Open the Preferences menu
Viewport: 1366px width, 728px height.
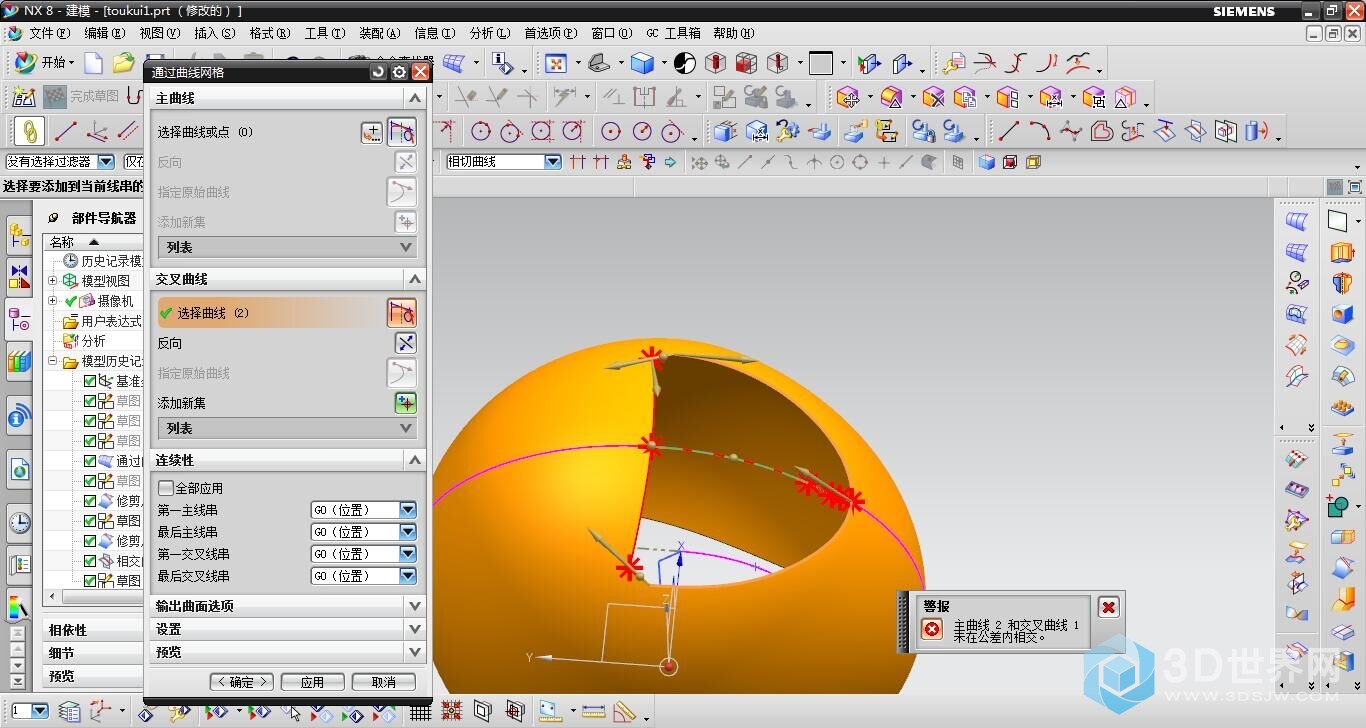pyautogui.click(x=550, y=33)
